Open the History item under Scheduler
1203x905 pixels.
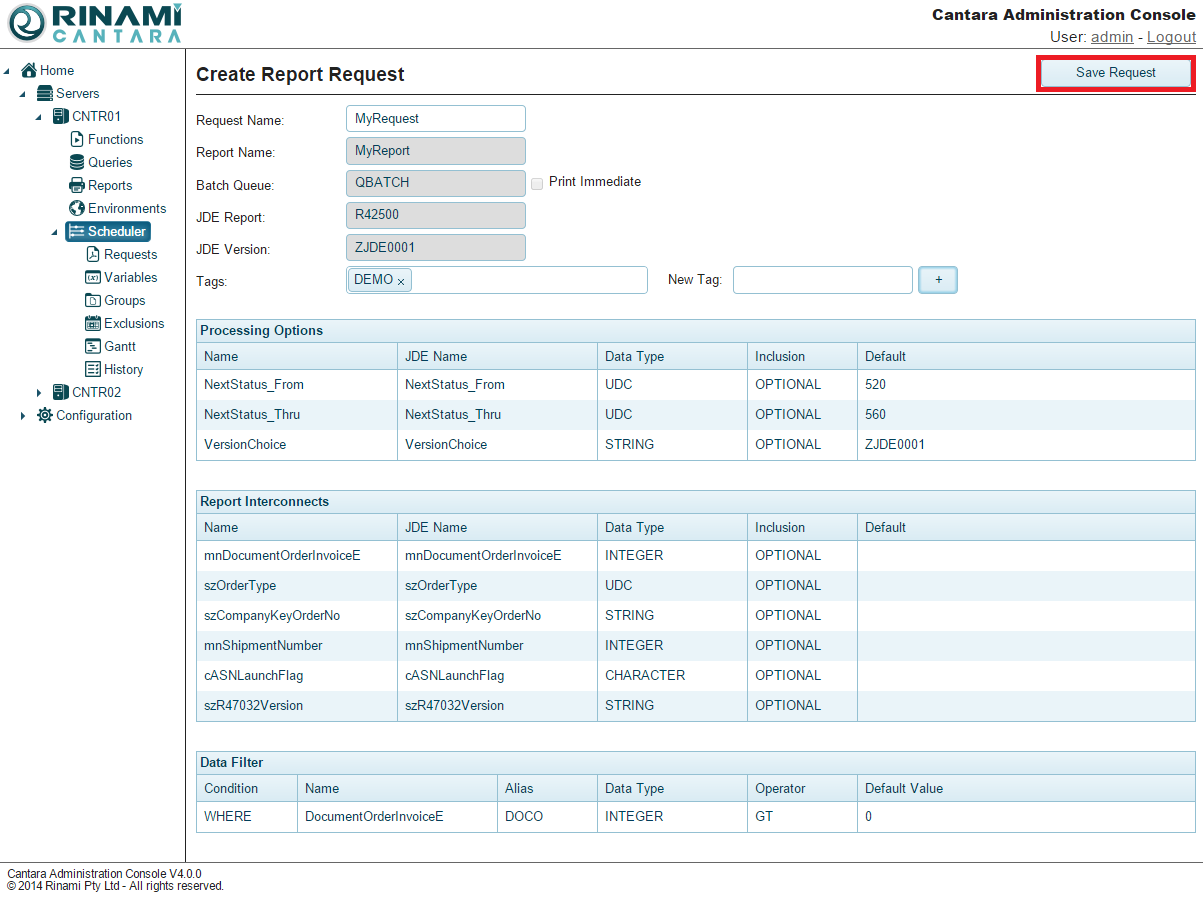[123, 369]
